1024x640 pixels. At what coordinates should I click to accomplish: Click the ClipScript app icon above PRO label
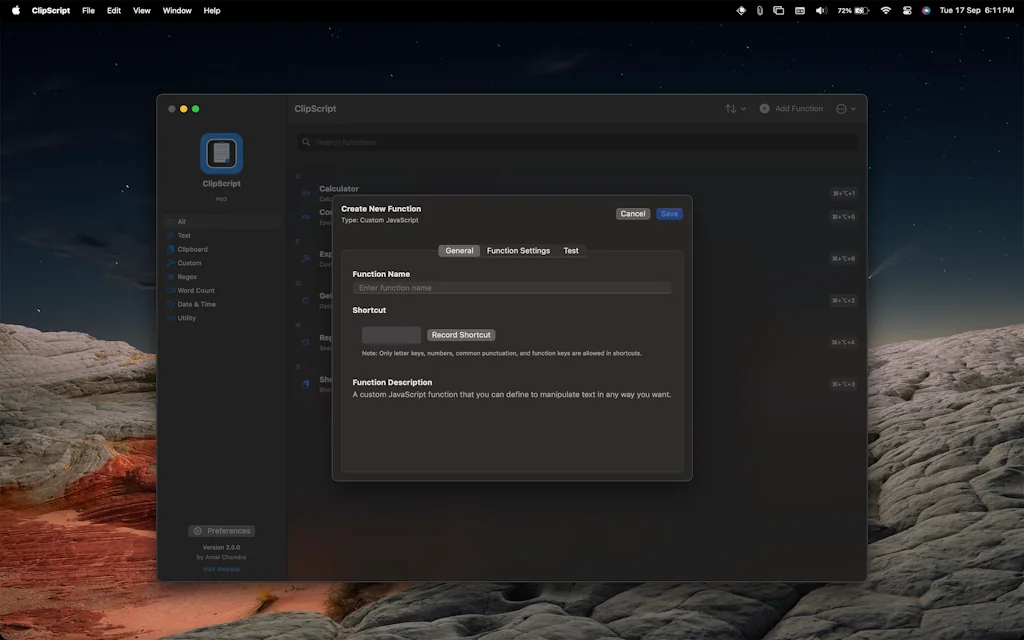(220, 153)
